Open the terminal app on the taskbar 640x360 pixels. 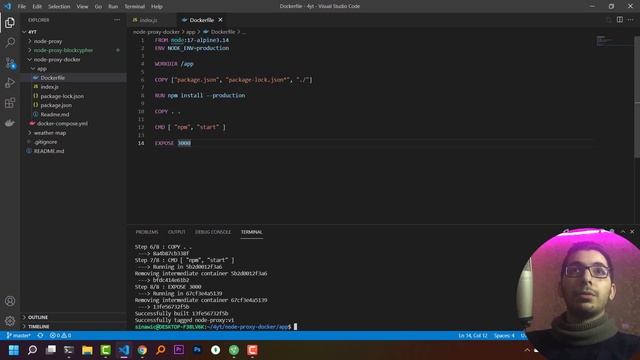point(69,350)
